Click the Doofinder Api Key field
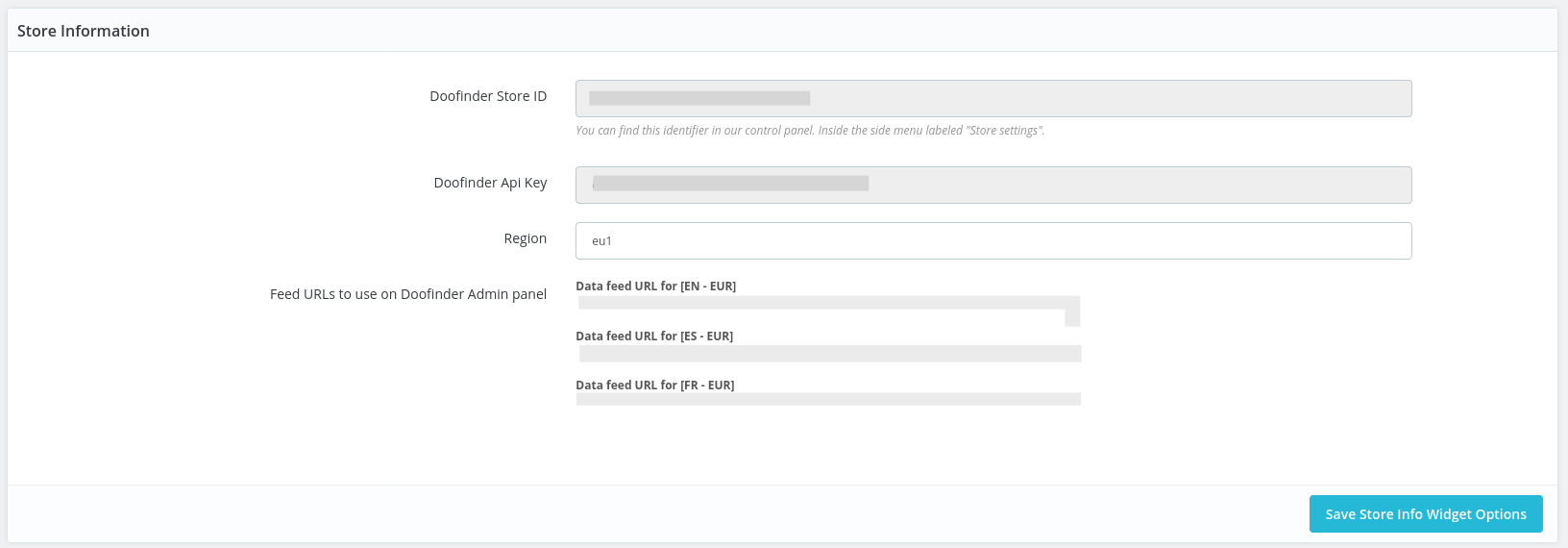This screenshot has height=548, width=1568. pos(993,185)
